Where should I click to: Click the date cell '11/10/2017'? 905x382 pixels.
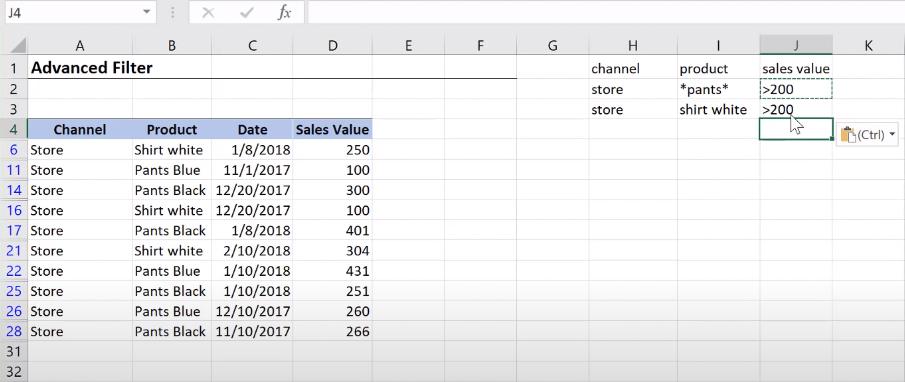252,332
